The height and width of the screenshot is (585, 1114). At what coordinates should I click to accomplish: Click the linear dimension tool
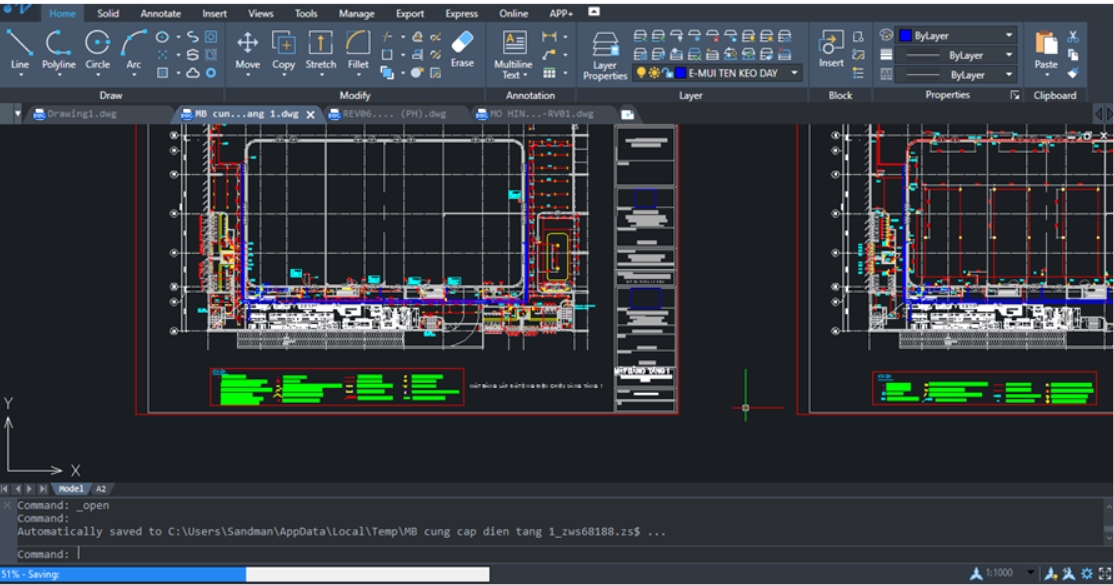[549, 36]
